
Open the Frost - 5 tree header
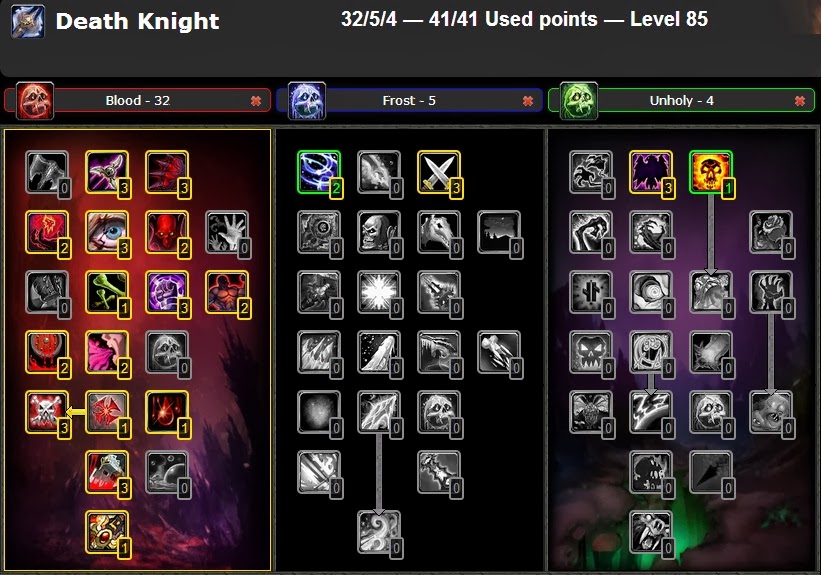coord(409,100)
